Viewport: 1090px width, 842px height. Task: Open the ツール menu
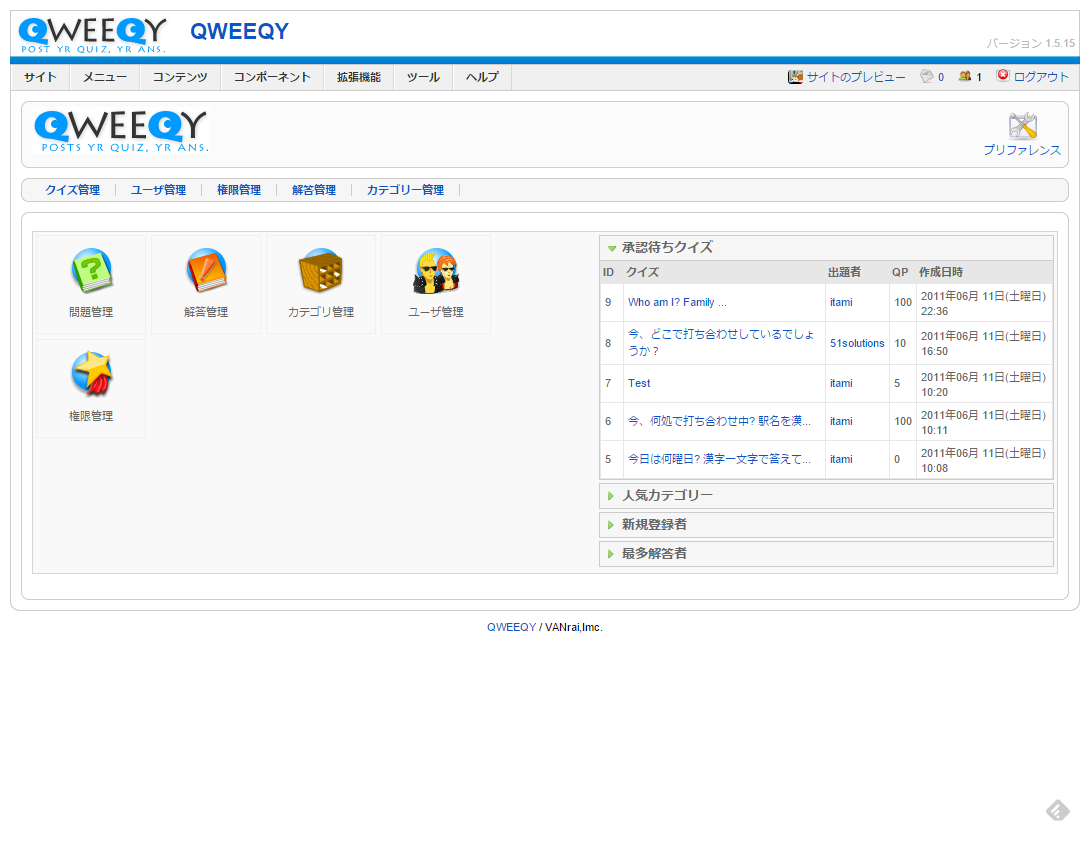click(423, 77)
